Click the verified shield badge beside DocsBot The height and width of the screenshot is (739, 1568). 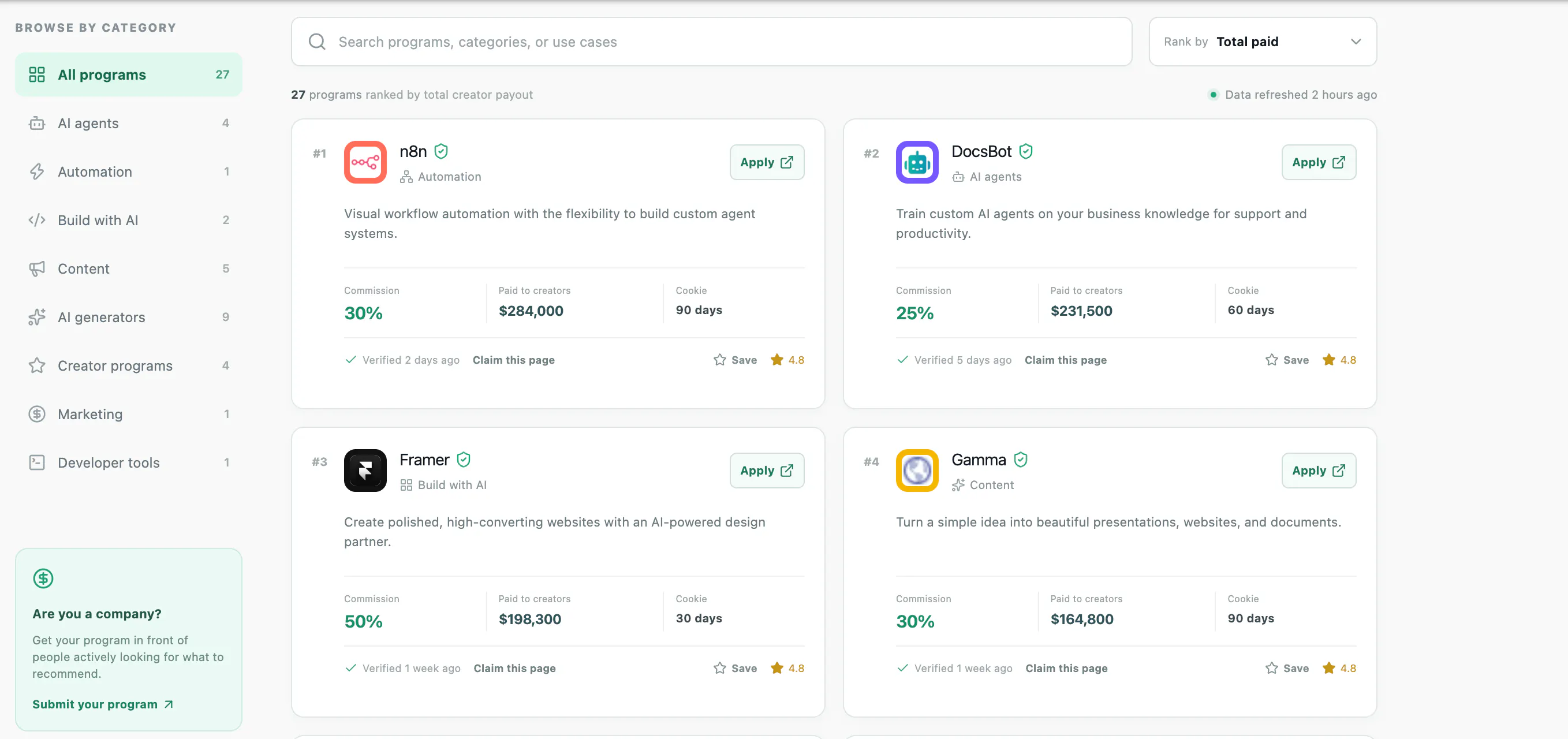coord(1026,151)
